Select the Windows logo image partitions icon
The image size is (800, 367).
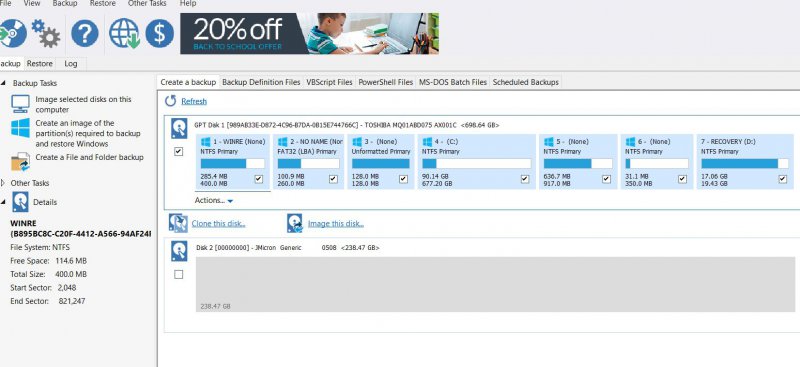[x=20, y=128]
